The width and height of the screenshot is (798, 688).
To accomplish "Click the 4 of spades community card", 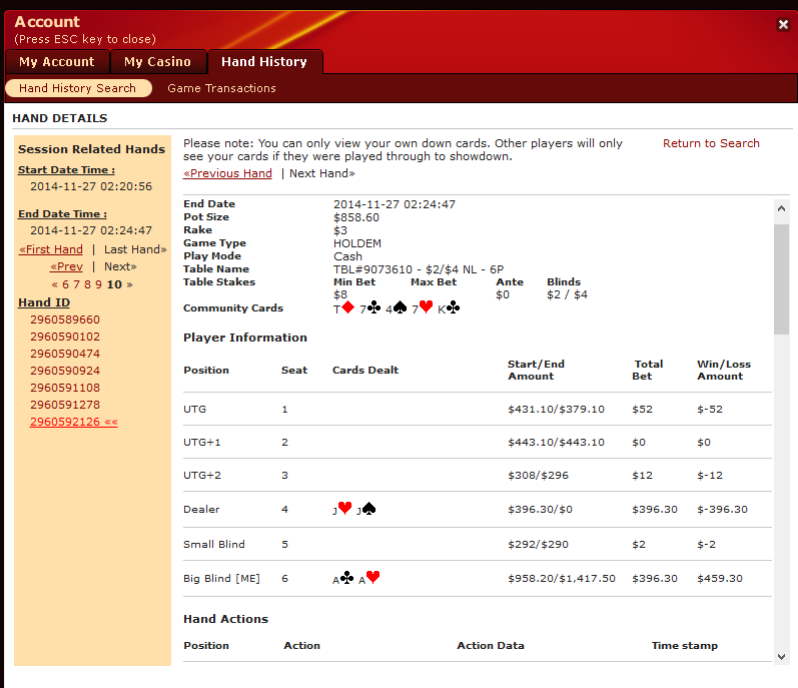I will click(396, 308).
